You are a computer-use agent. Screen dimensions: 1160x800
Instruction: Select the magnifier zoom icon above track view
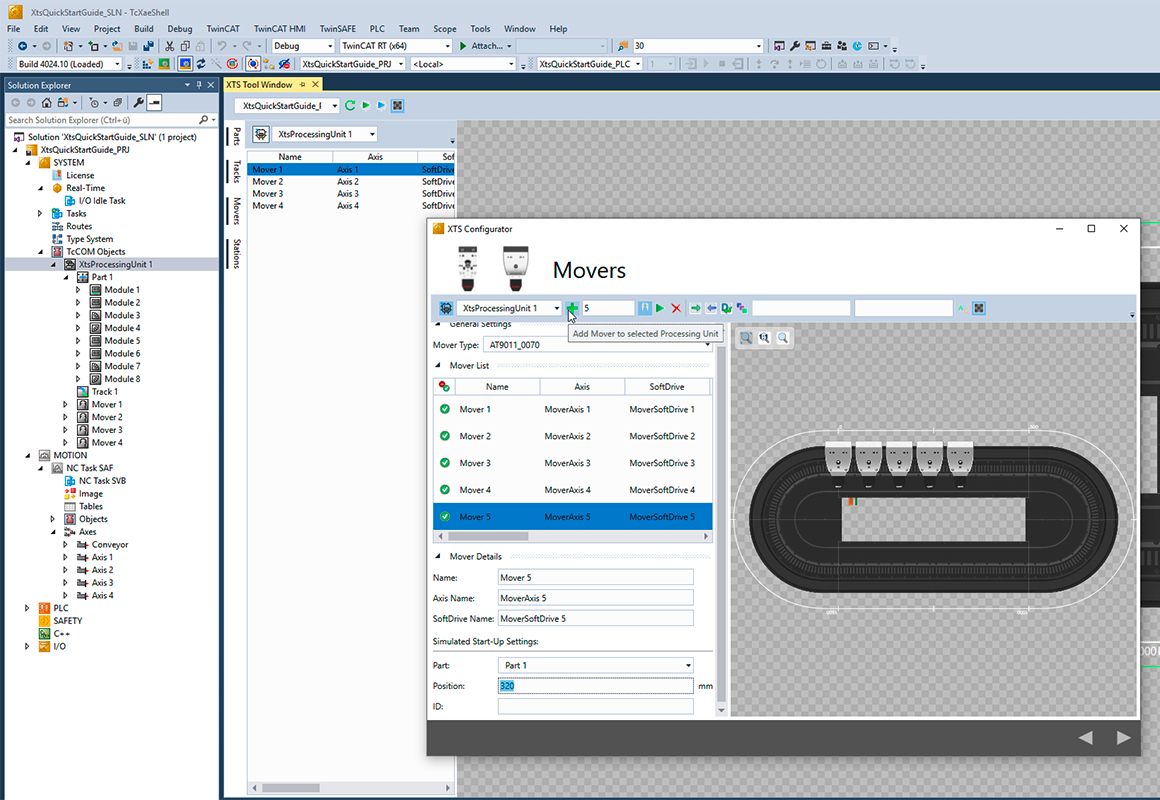[x=785, y=338]
